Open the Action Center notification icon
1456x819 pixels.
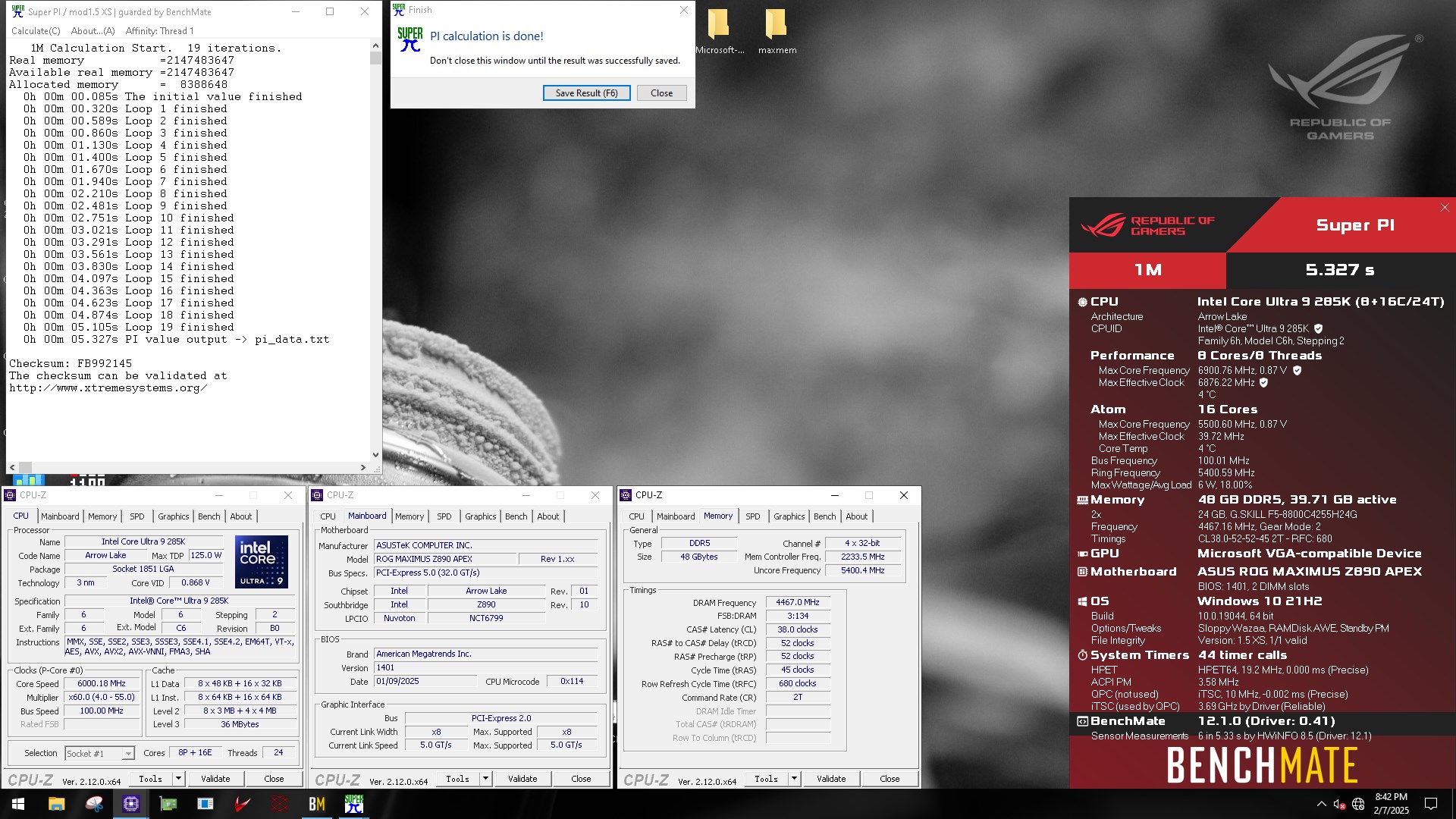[1431, 804]
